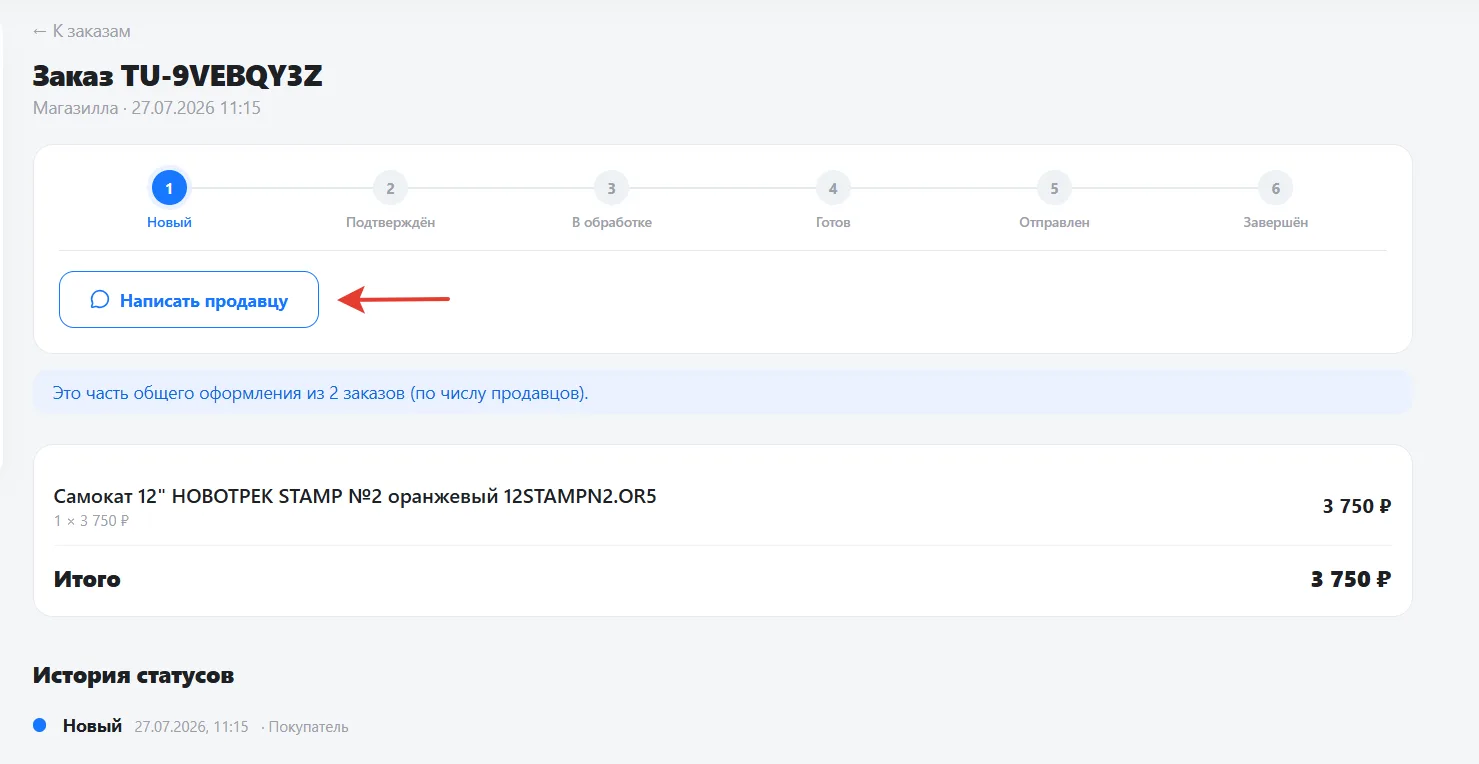This screenshot has height=764, width=1479.
Task: Click the chat bubble icon in seller button
Action: point(99,300)
